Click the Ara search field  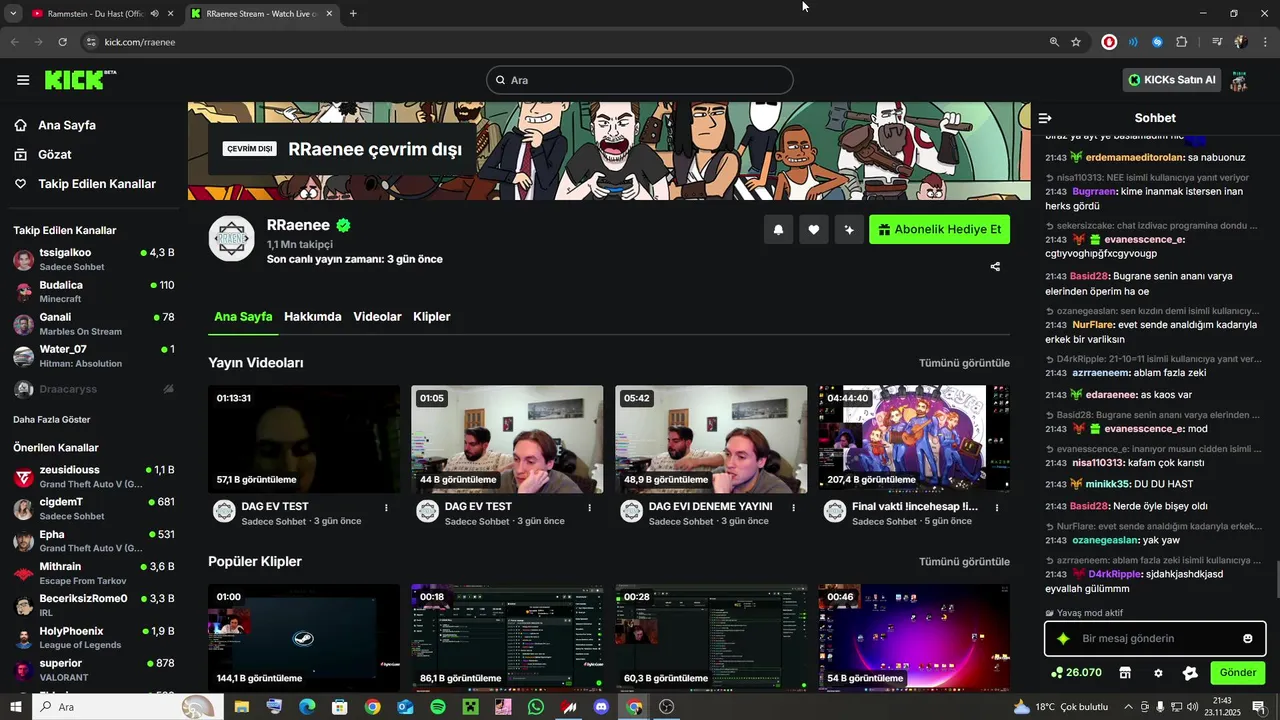point(640,80)
